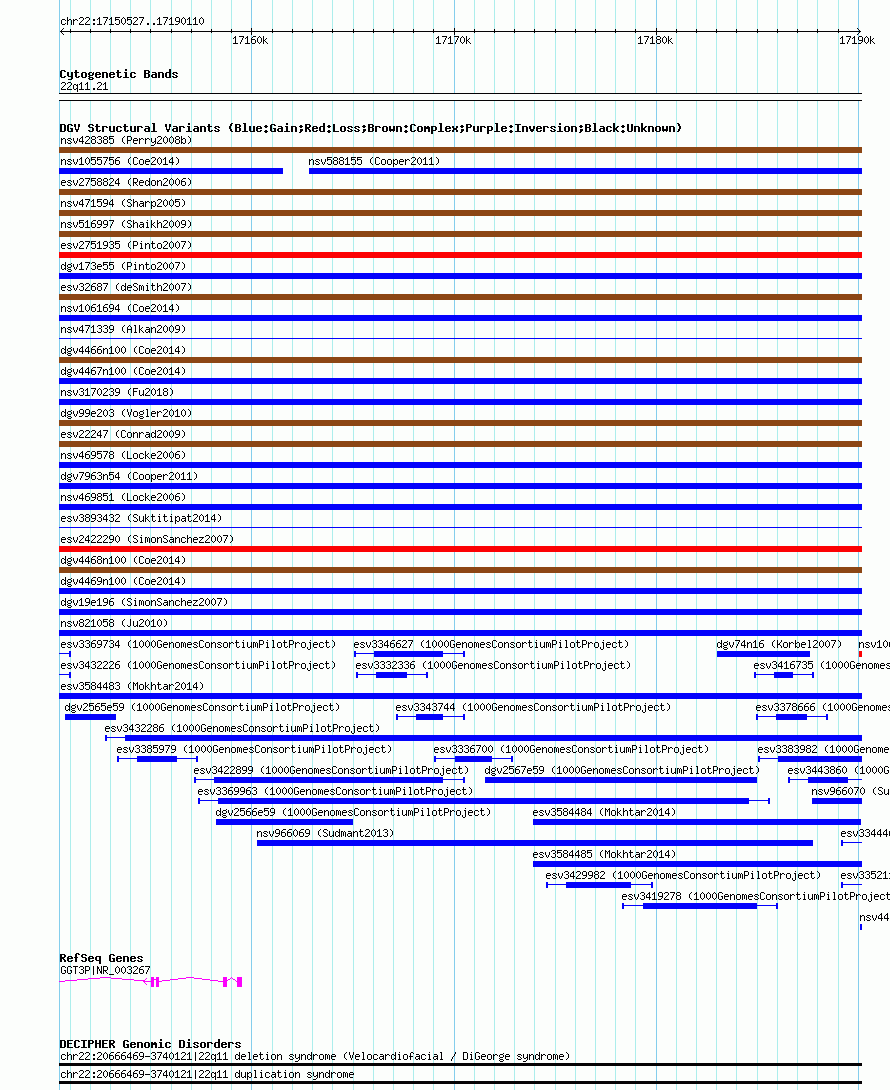Screen dimensions: 890x1090
Task: Click the esv3378666 variant label
Action: coord(823,707)
